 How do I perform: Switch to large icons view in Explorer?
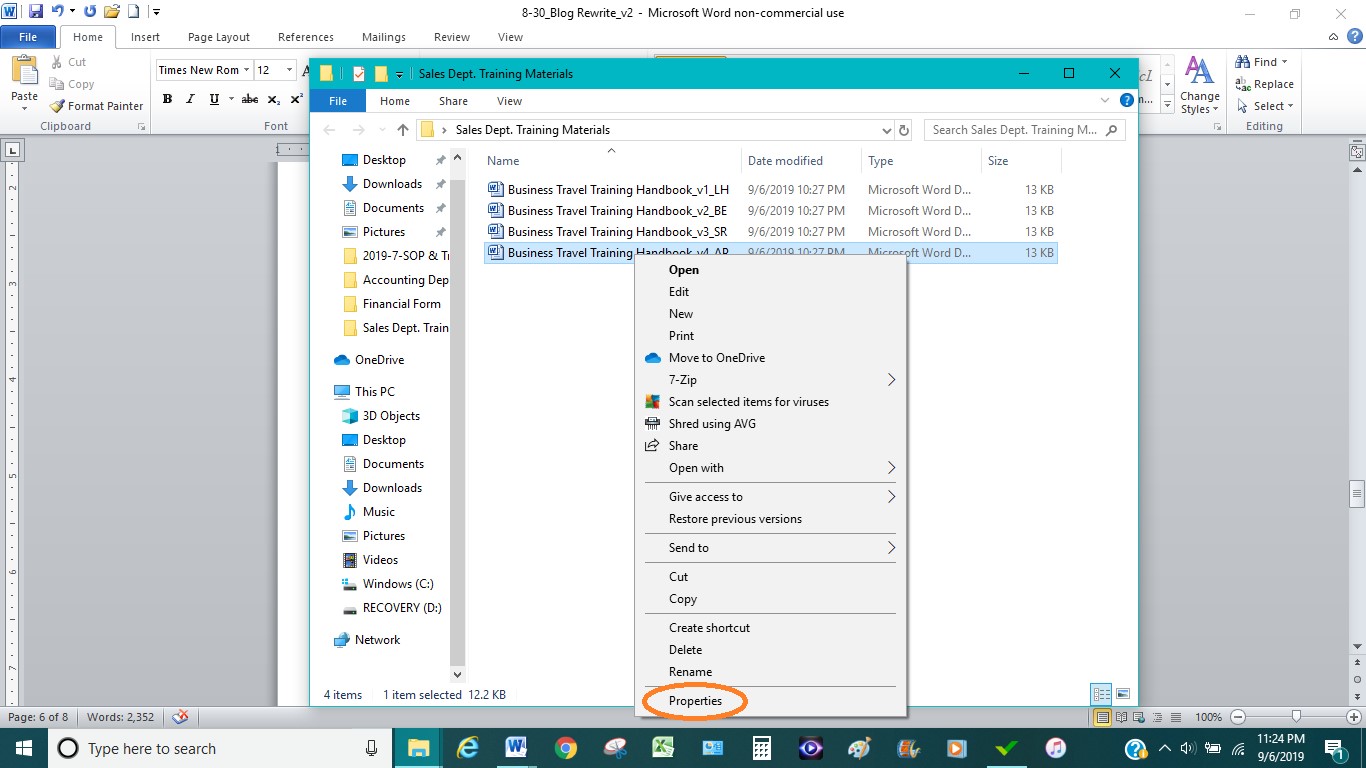[x=1123, y=694]
